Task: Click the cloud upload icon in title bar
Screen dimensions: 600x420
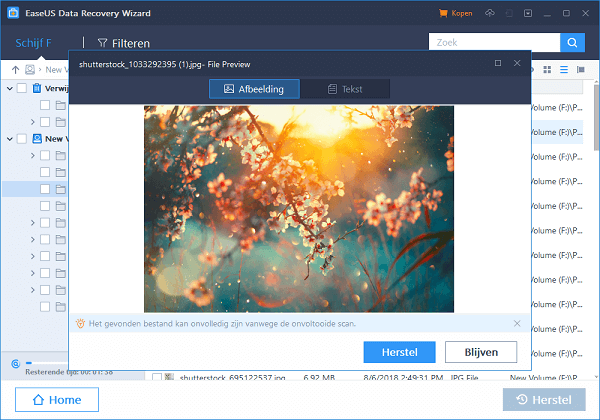Action: pyautogui.click(x=488, y=14)
